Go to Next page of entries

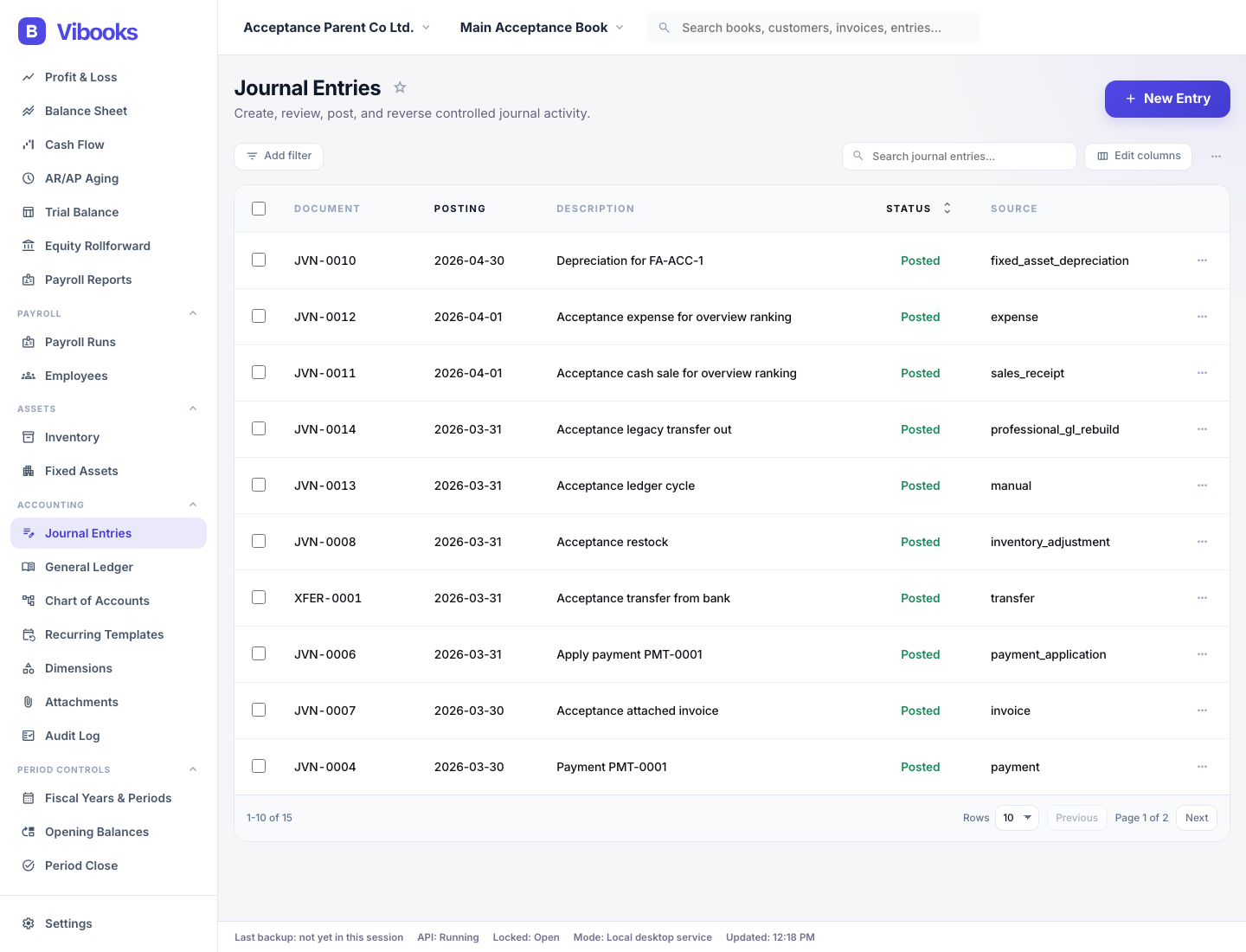(1196, 818)
